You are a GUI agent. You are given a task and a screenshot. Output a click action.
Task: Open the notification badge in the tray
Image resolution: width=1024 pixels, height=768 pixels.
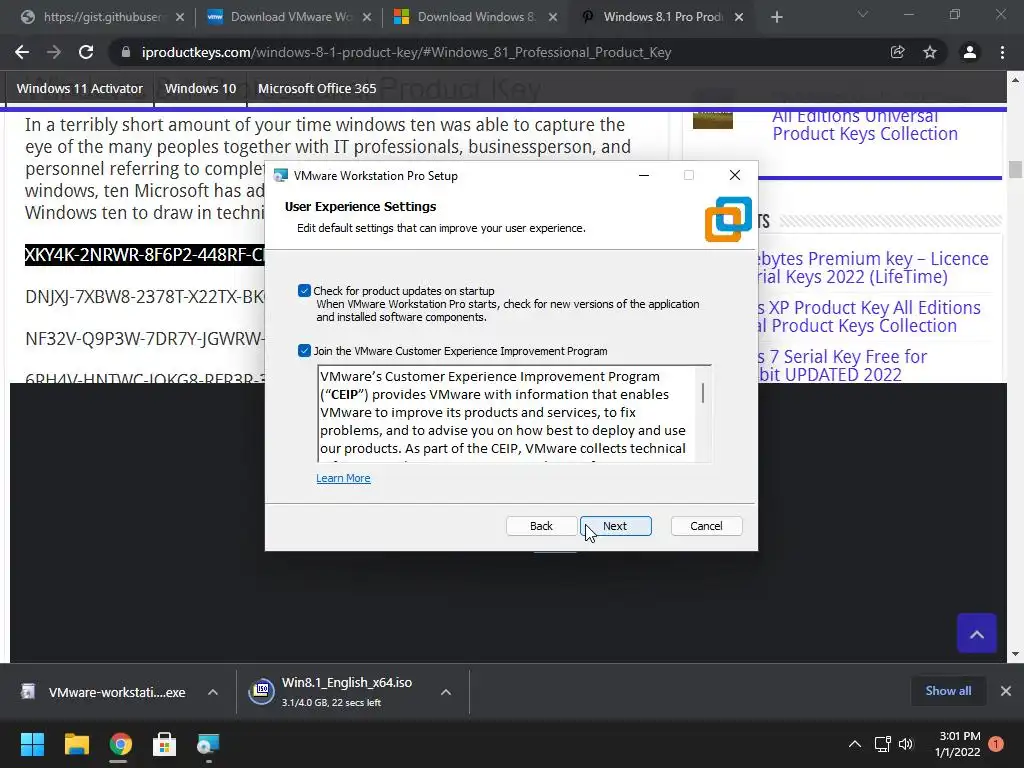[x=996, y=744]
